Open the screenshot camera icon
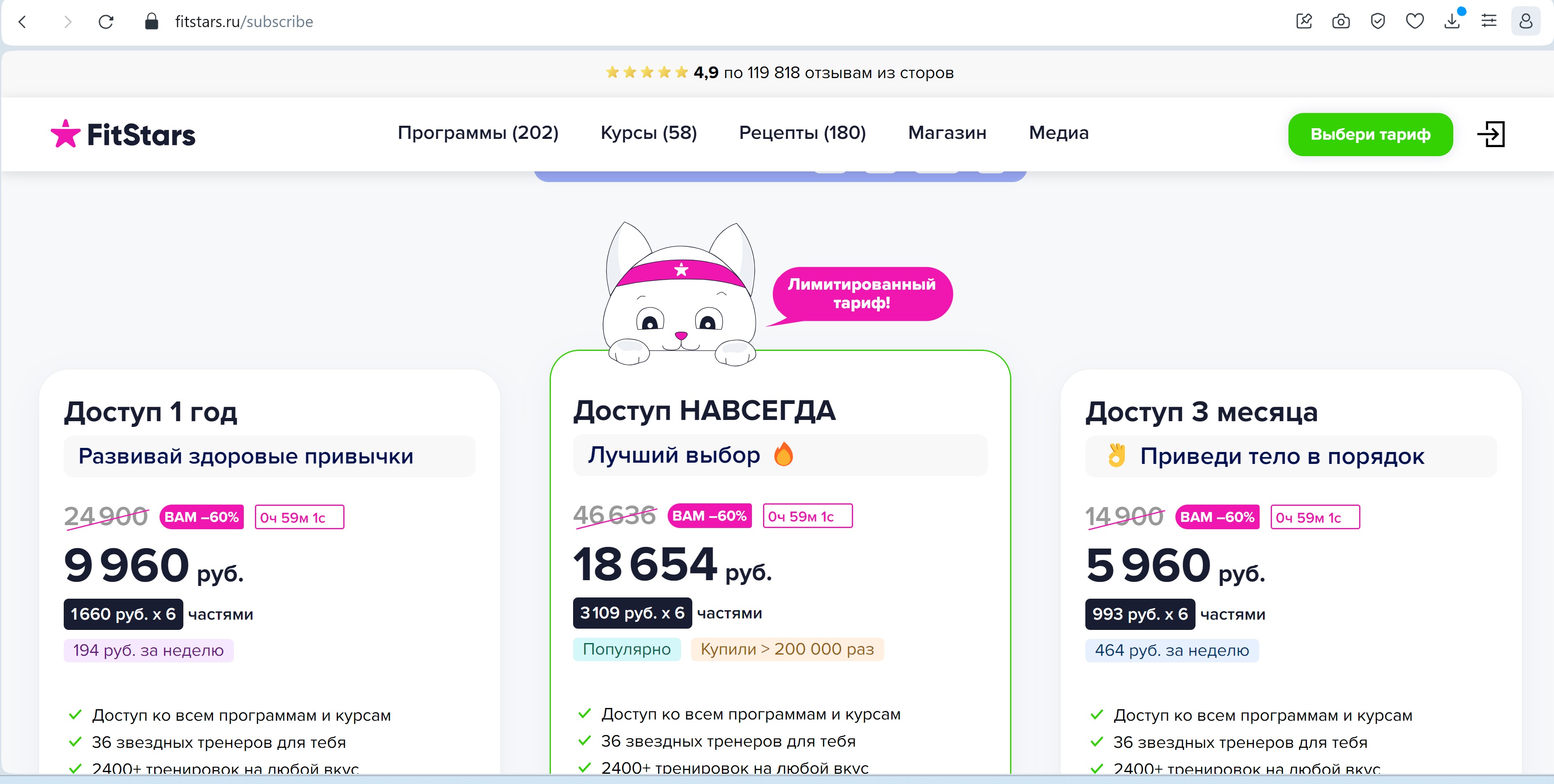 [x=1341, y=22]
